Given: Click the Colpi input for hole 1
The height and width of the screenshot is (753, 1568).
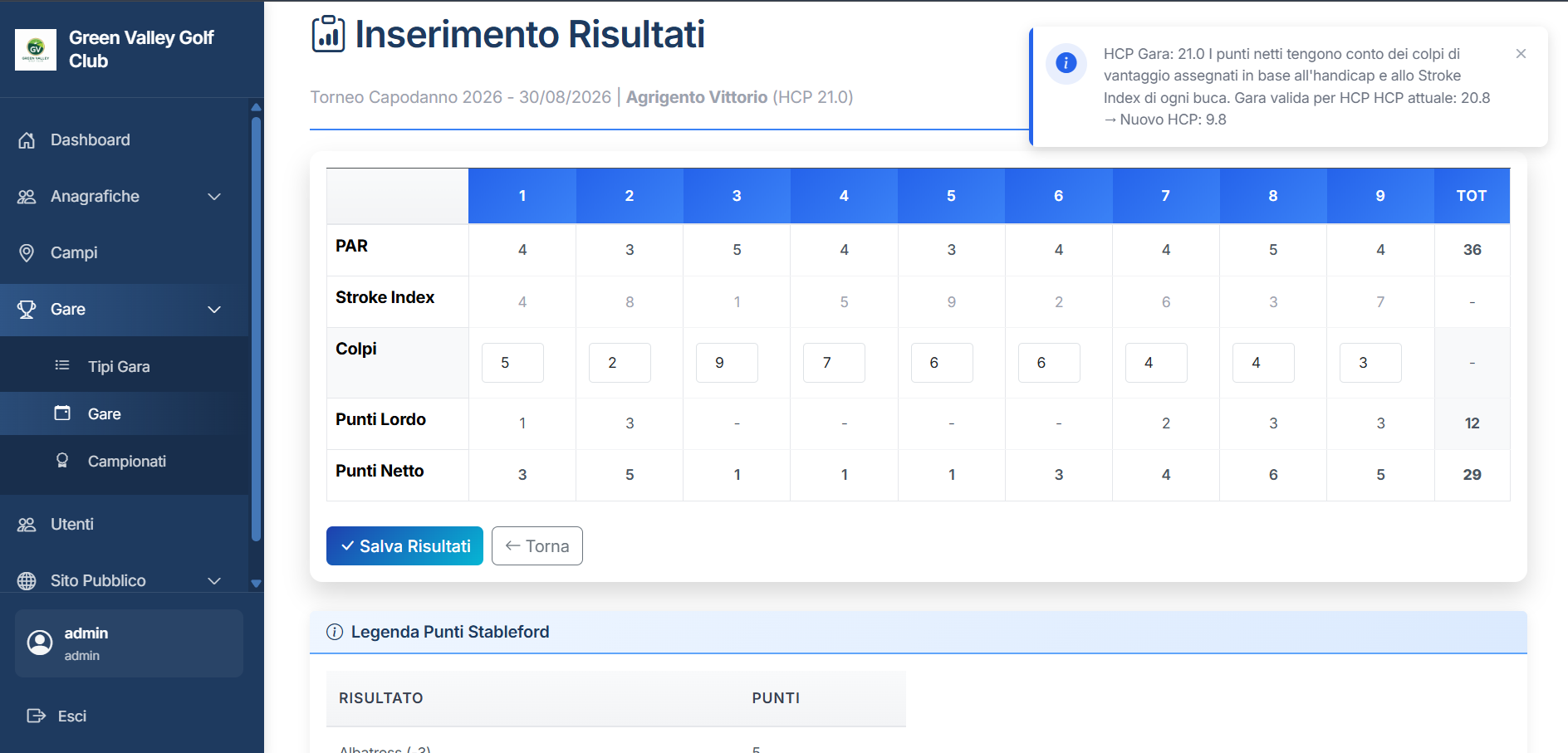Looking at the screenshot, I should coord(512,363).
